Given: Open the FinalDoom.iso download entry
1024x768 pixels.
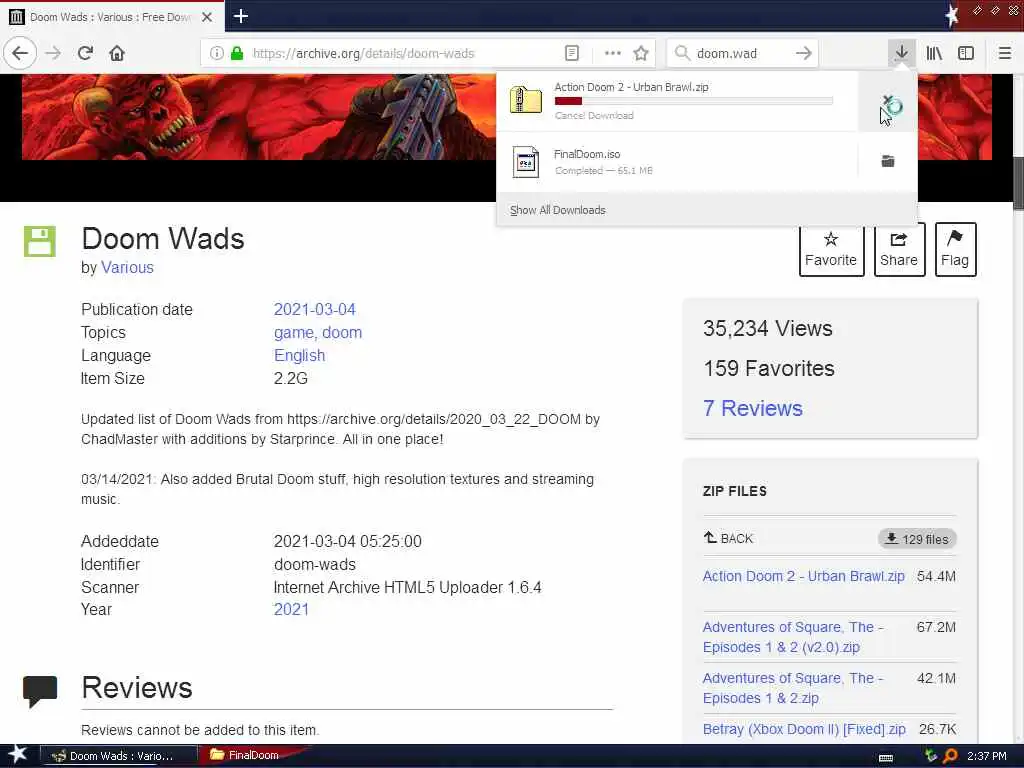Looking at the screenshot, I should [x=677, y=161].
